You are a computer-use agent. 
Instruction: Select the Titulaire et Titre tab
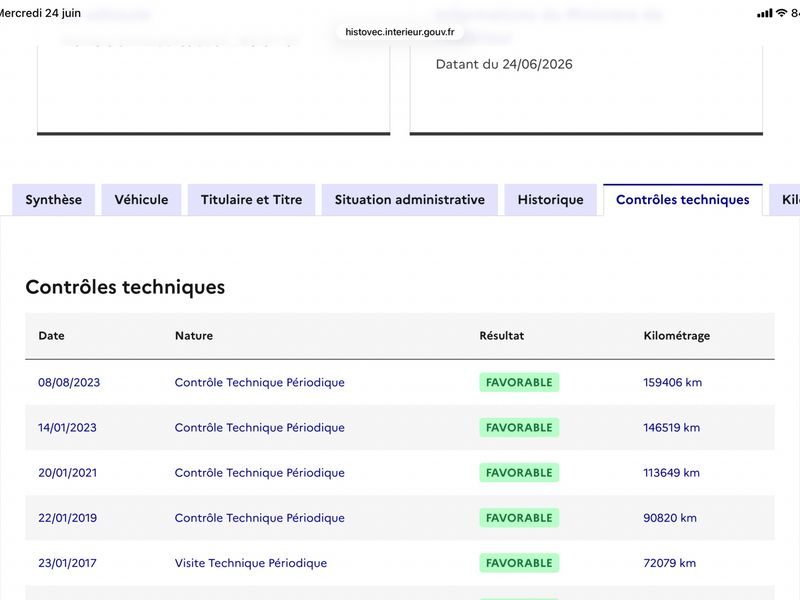252,199
